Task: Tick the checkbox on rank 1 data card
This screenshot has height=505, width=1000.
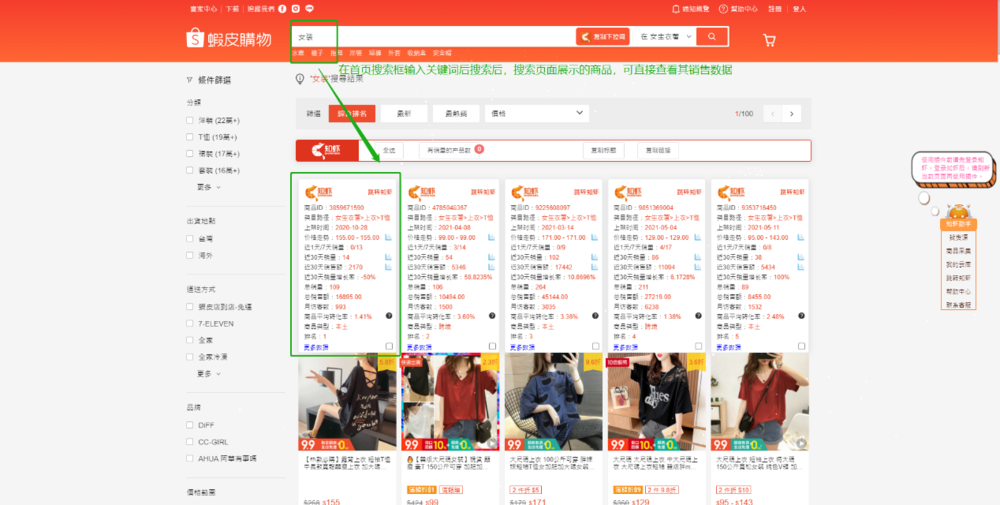Action: click(389, 346)
